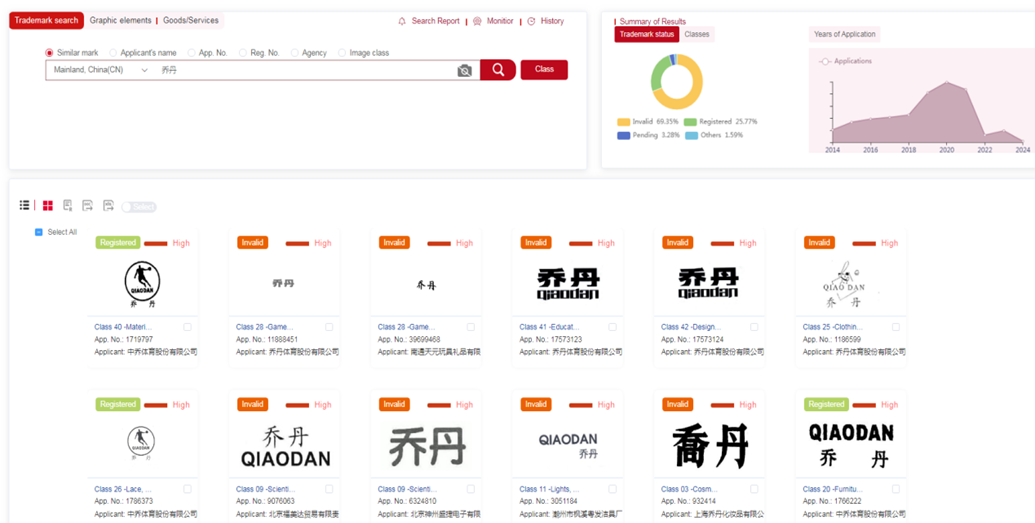Screen dimensions: 1035x523
Task: Select the Image class radio option
Action: pos(342,52)
